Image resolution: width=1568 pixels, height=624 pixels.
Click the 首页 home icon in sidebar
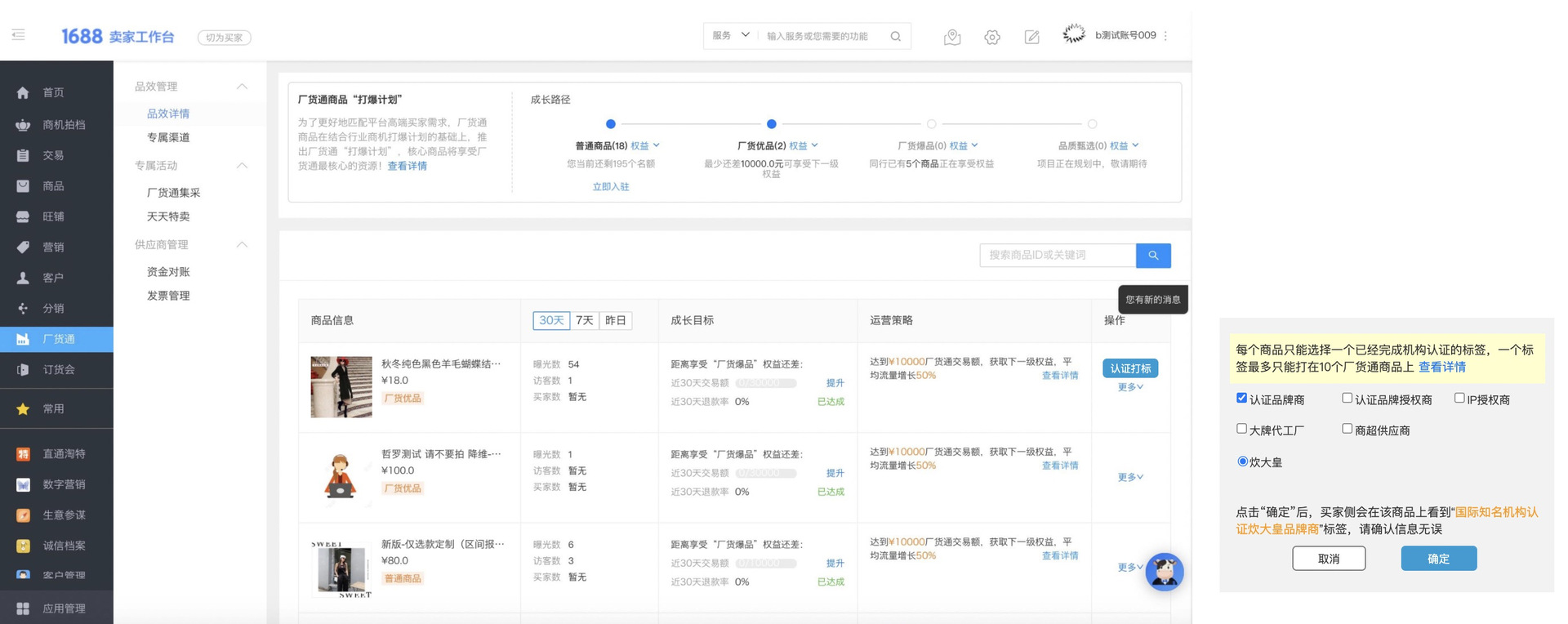click(x=23, y=93)
